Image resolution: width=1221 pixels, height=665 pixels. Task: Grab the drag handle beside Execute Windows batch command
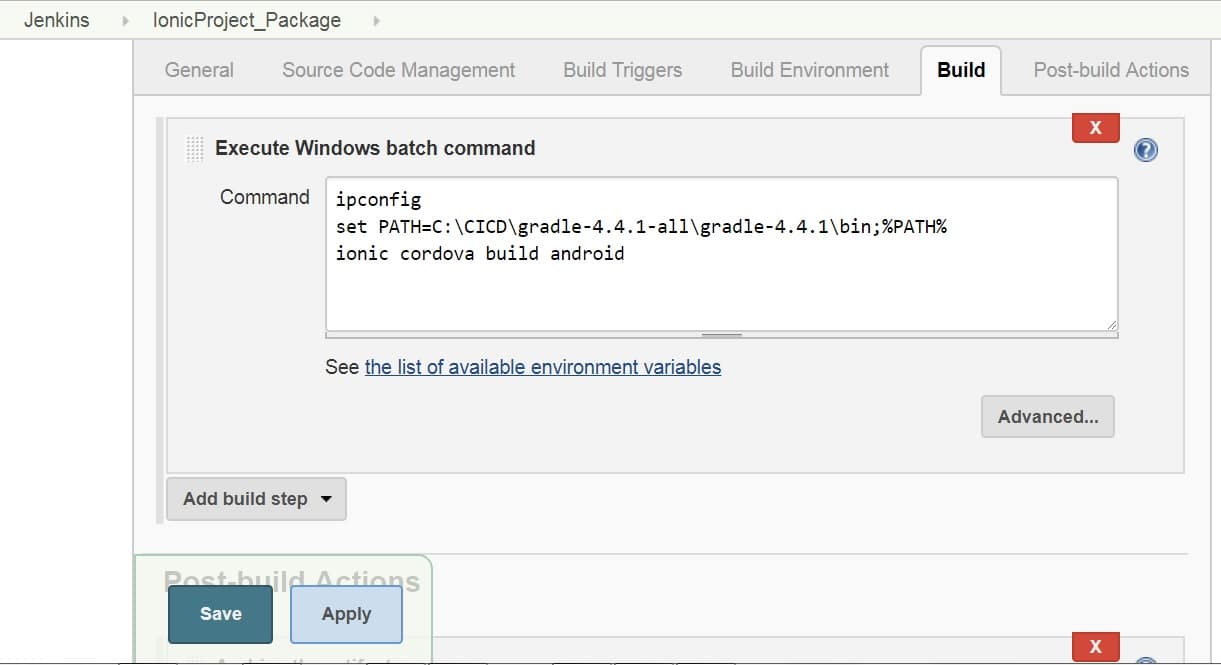click(196, 148)
